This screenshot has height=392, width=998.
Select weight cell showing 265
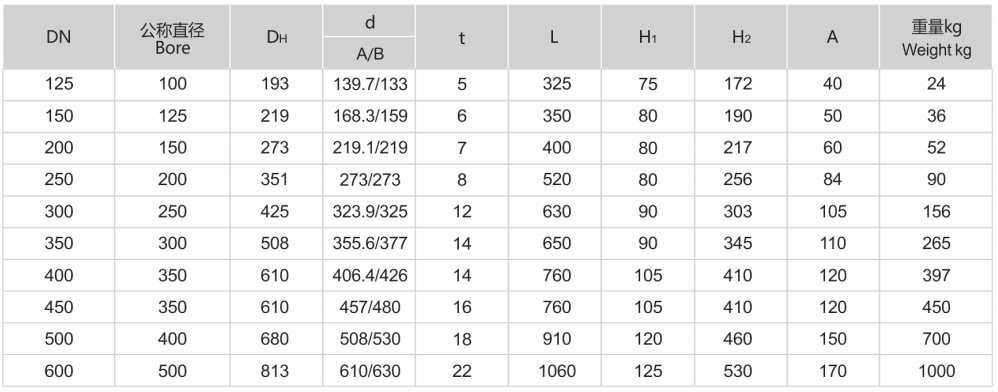(936, 244)
